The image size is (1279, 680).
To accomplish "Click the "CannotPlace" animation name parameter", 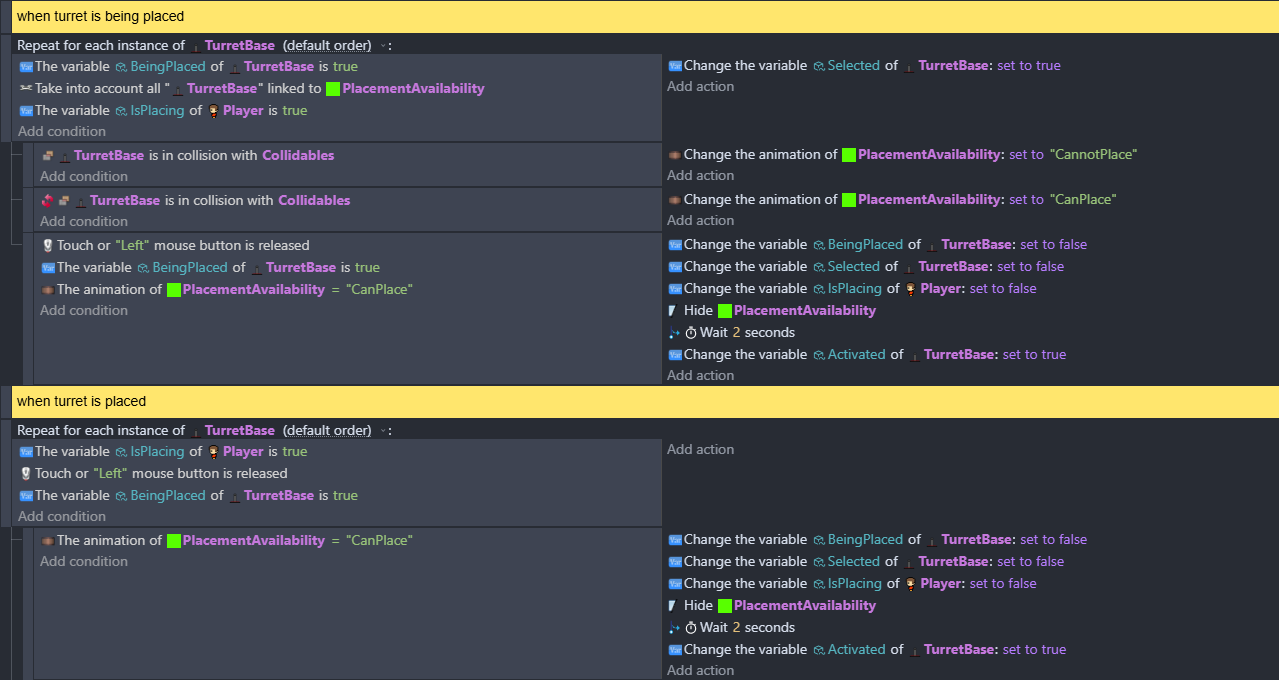I will pyautogui.click(x=1093, y=154).
